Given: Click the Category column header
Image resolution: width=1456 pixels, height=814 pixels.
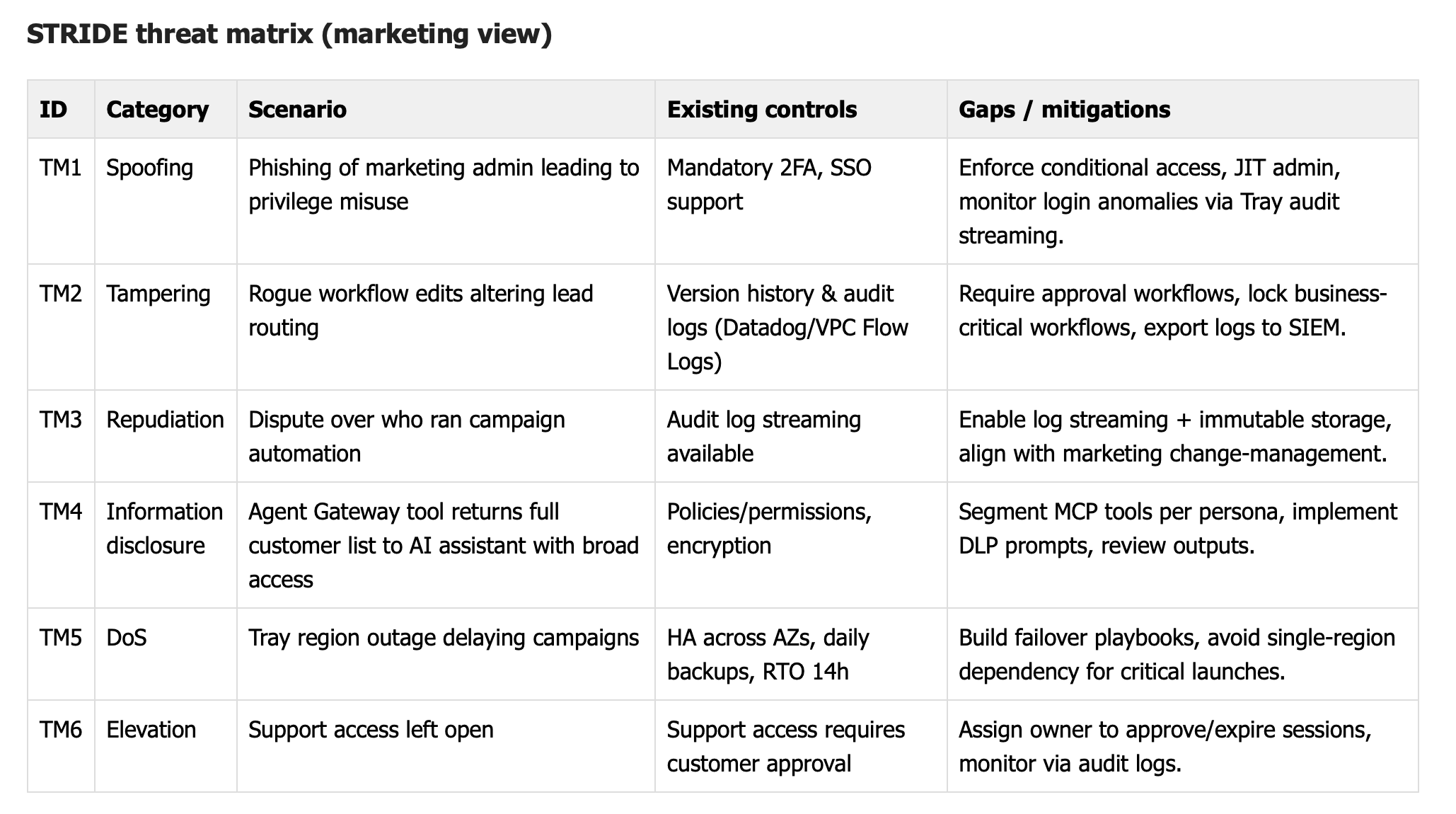Looking at the screenshot, I should [157, 110].
